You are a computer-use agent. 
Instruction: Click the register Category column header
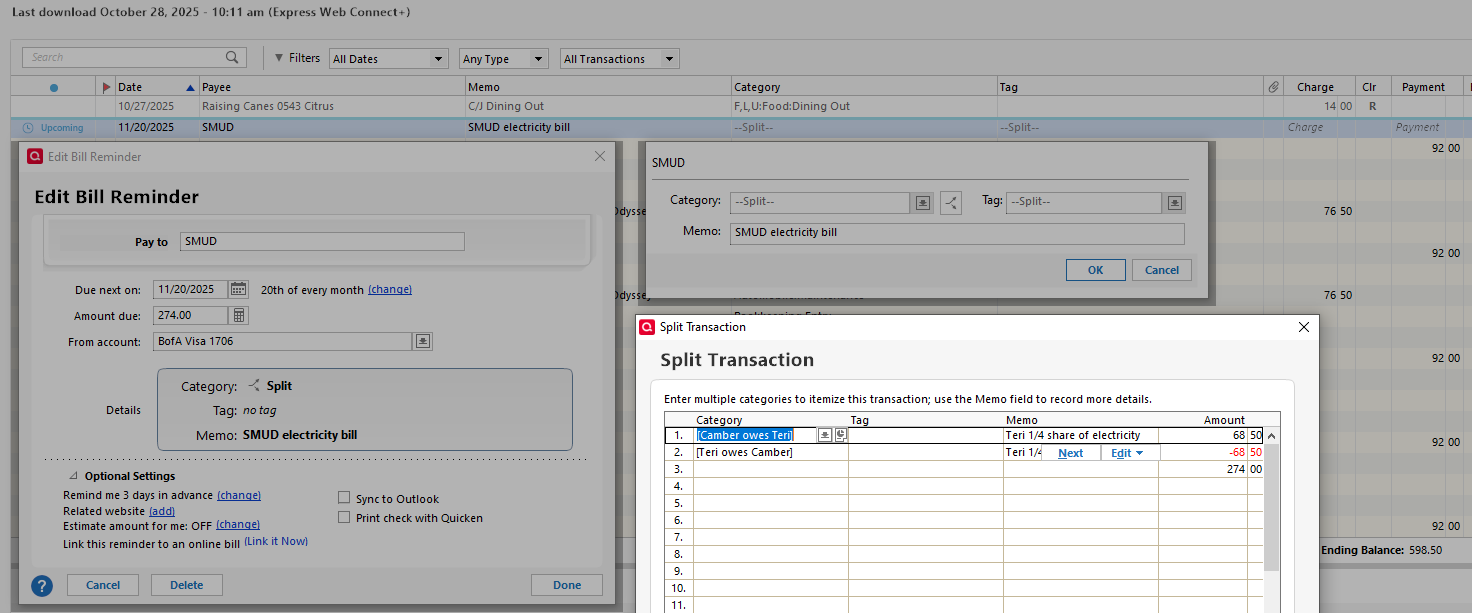(864, 87)
